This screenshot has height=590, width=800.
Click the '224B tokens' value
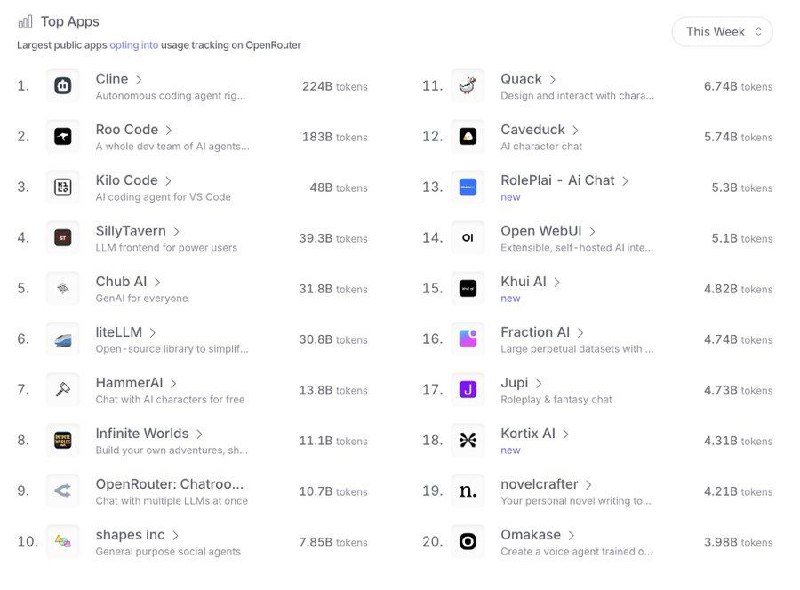pos(335,87)
